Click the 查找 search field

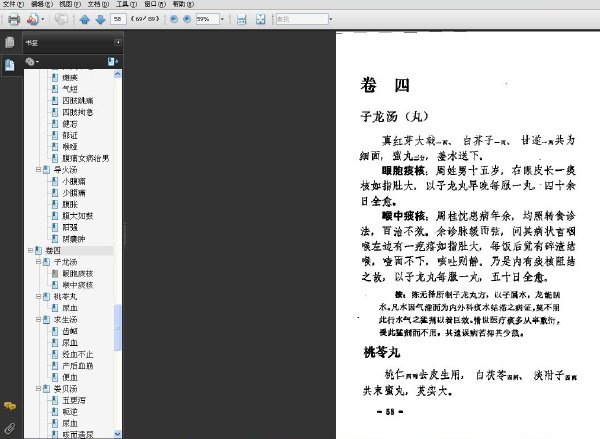click(302, 19)
